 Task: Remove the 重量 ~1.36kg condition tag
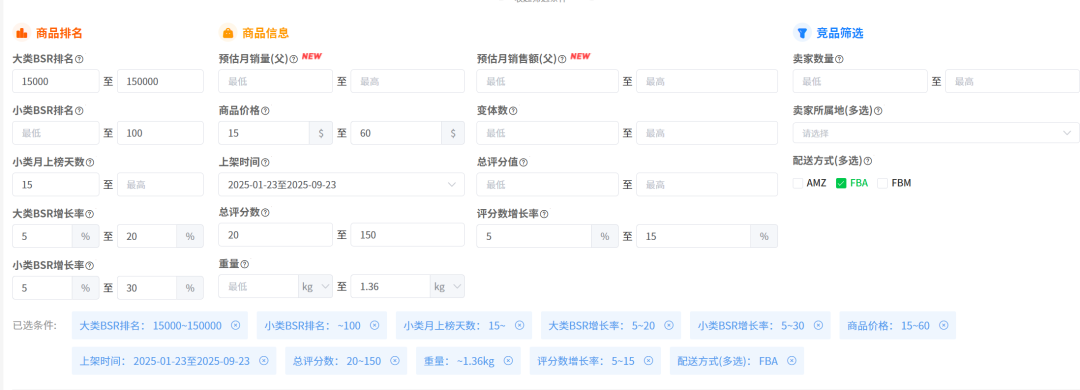508,360
